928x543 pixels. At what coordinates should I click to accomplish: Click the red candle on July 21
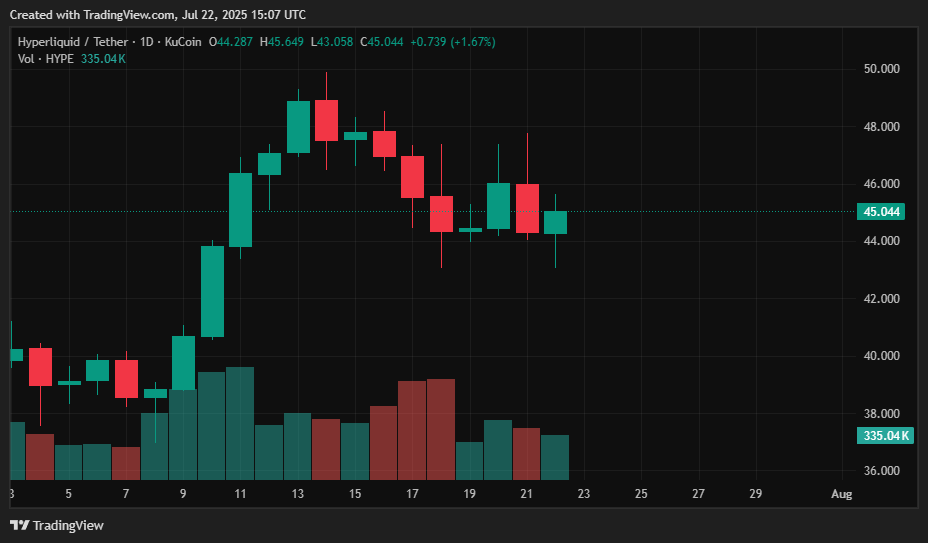point(527,208)
